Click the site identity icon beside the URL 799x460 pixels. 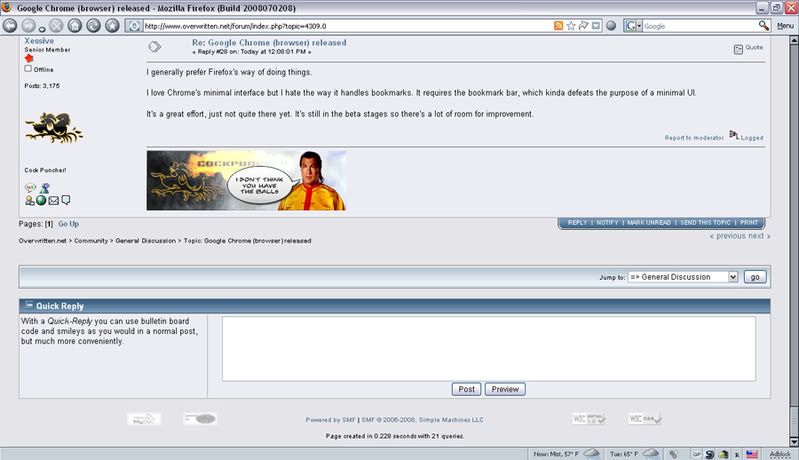point(134,26)
